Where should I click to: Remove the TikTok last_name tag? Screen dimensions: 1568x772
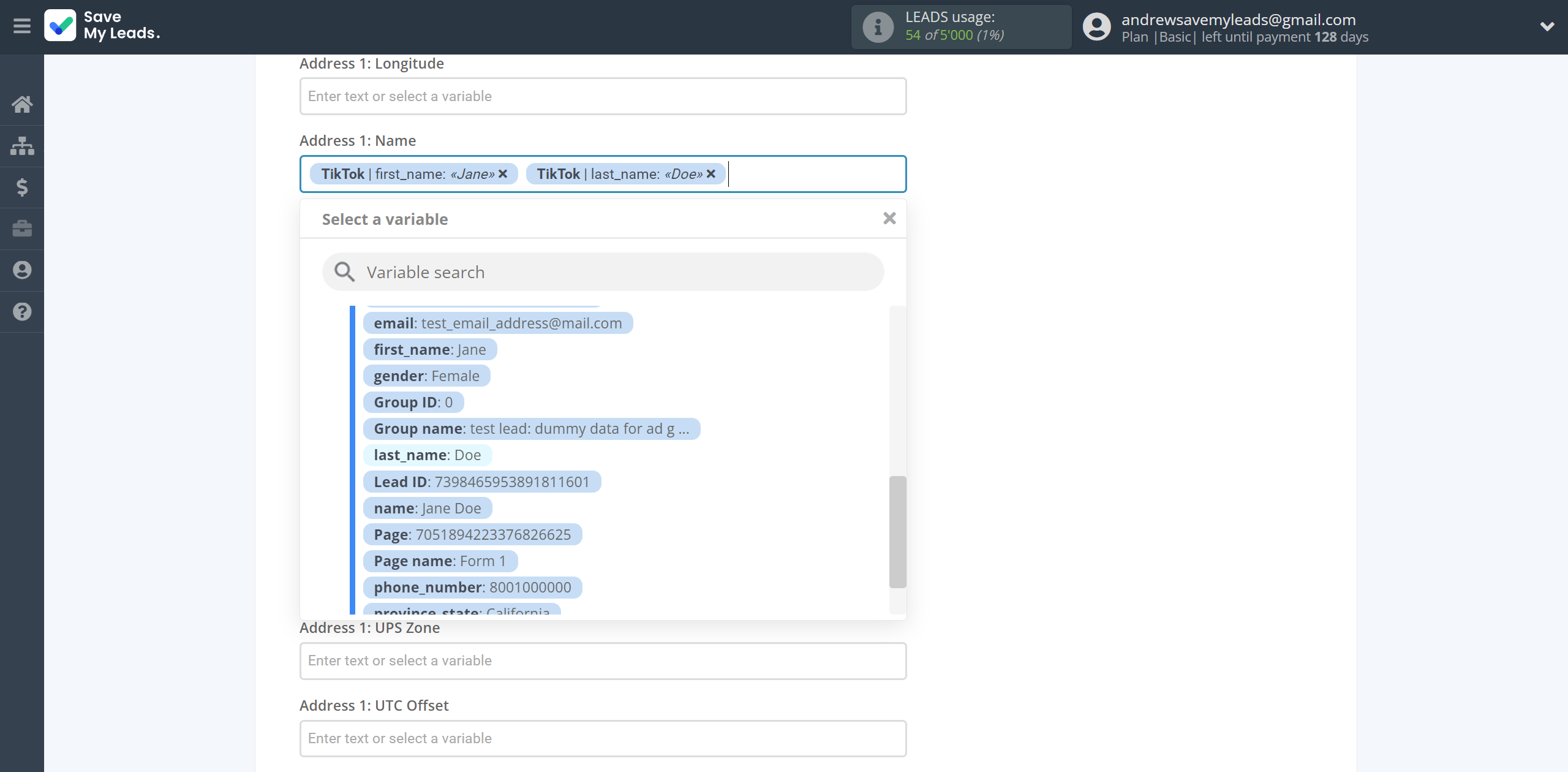711,174
